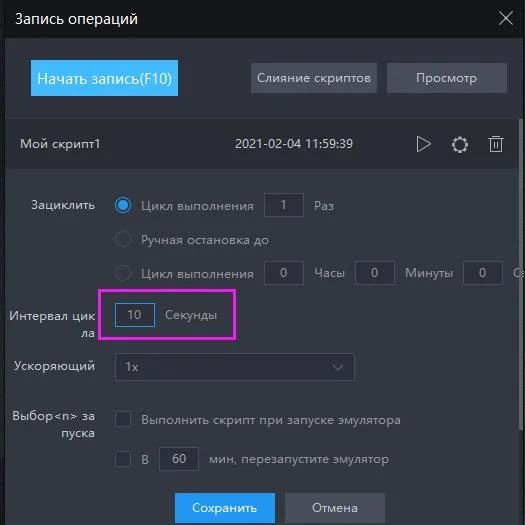Focus the Минуты input field
Image resolution: width=525 pixels, height=525 pixels.
point(375,273)
